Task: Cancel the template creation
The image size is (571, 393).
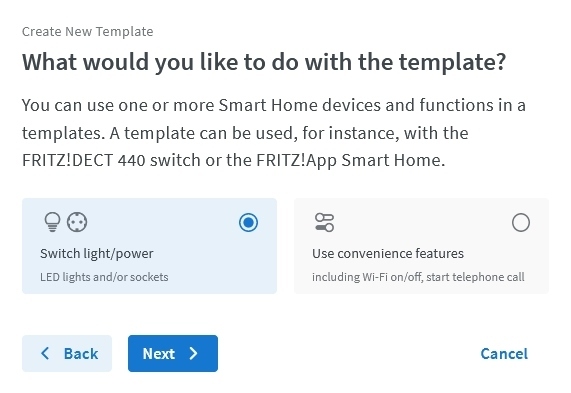Action: click(x=504, y=354)
